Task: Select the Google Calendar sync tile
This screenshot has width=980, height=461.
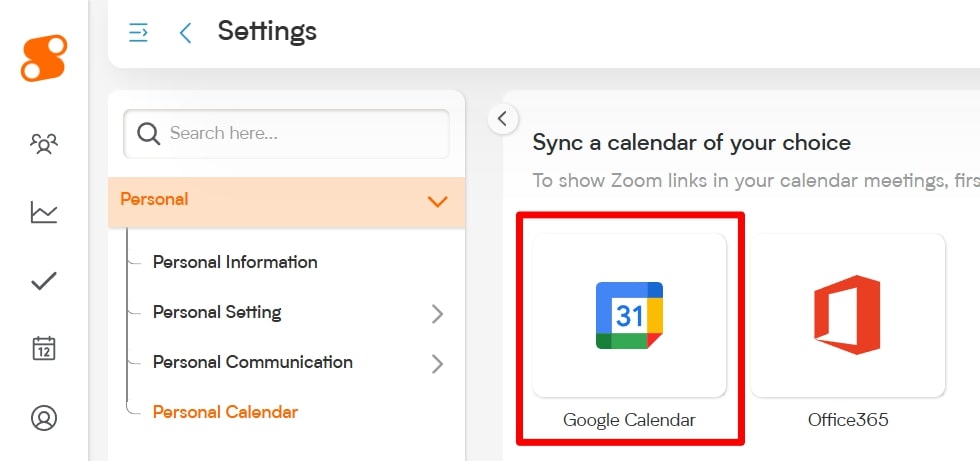Action: pos(629,315)
